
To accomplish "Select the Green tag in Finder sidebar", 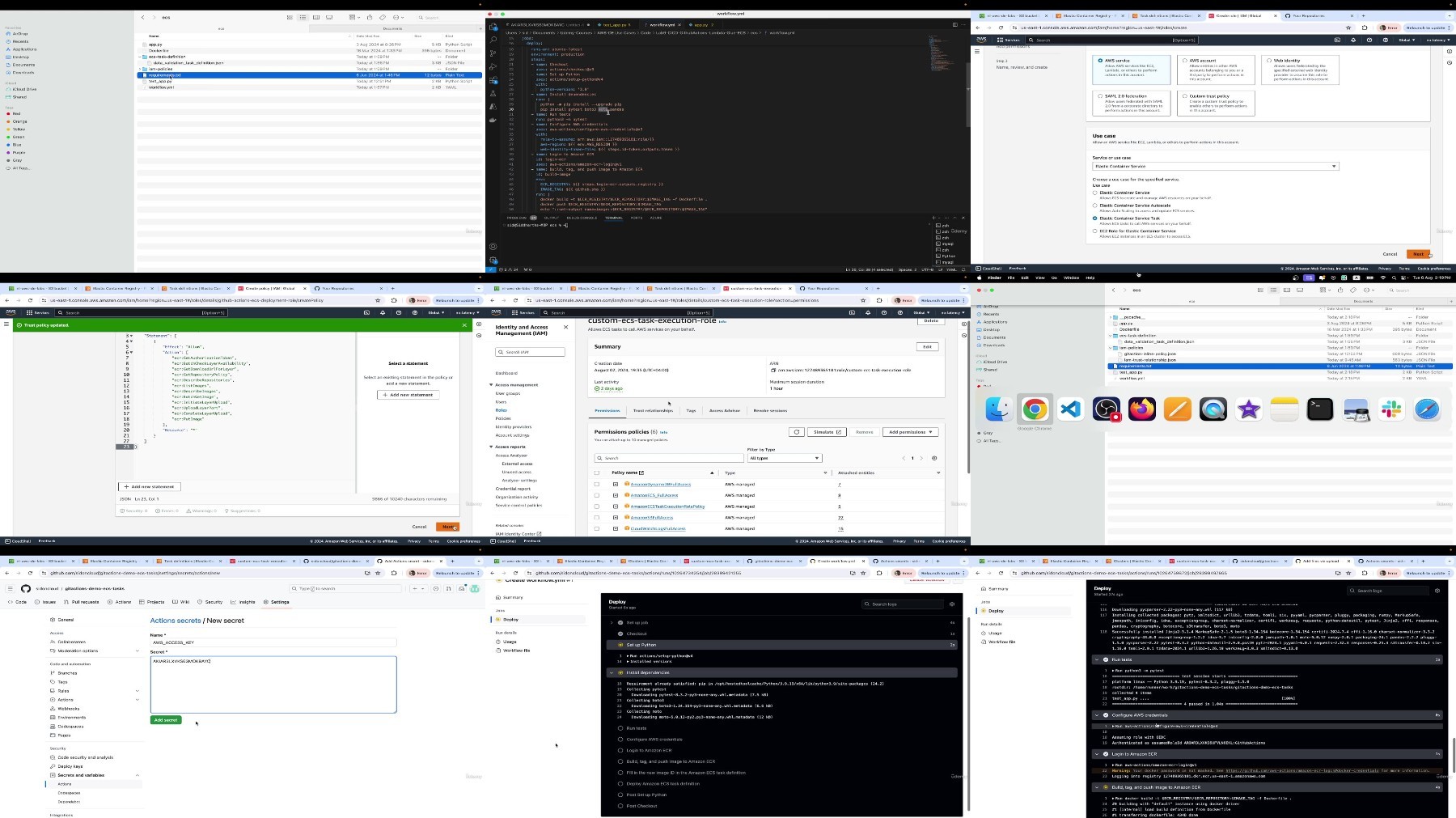I will tap(18, 137).
